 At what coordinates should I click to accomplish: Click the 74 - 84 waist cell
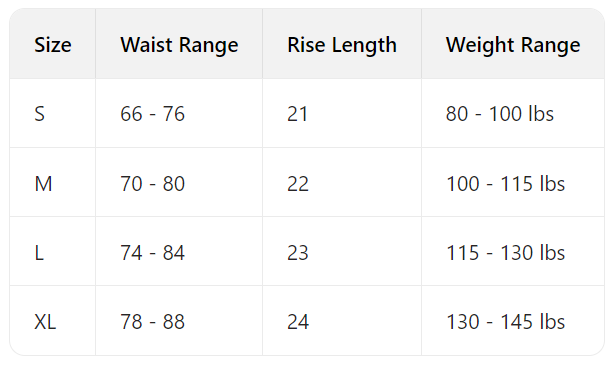coord(179,251)
